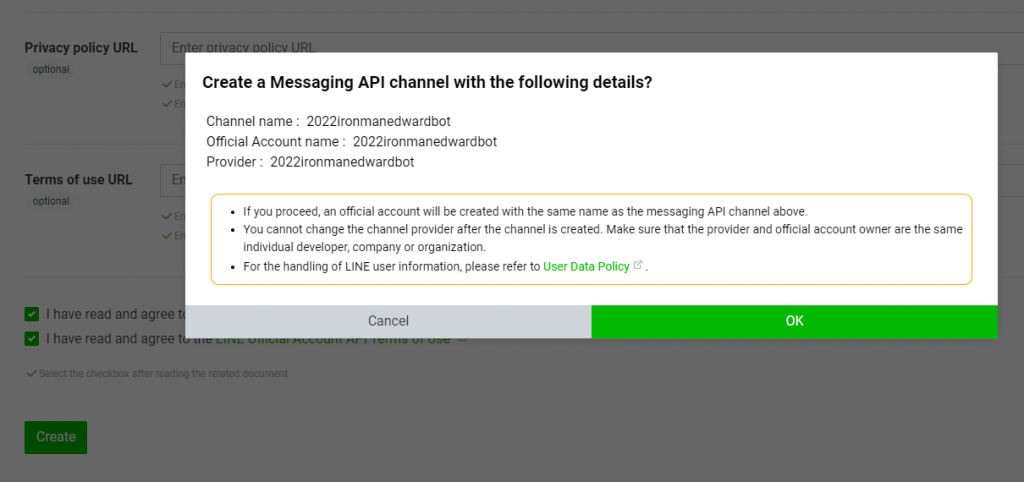Open the User Data Policy link
This screenshot has height=482, width=1024.
click(x=586, y=266)
